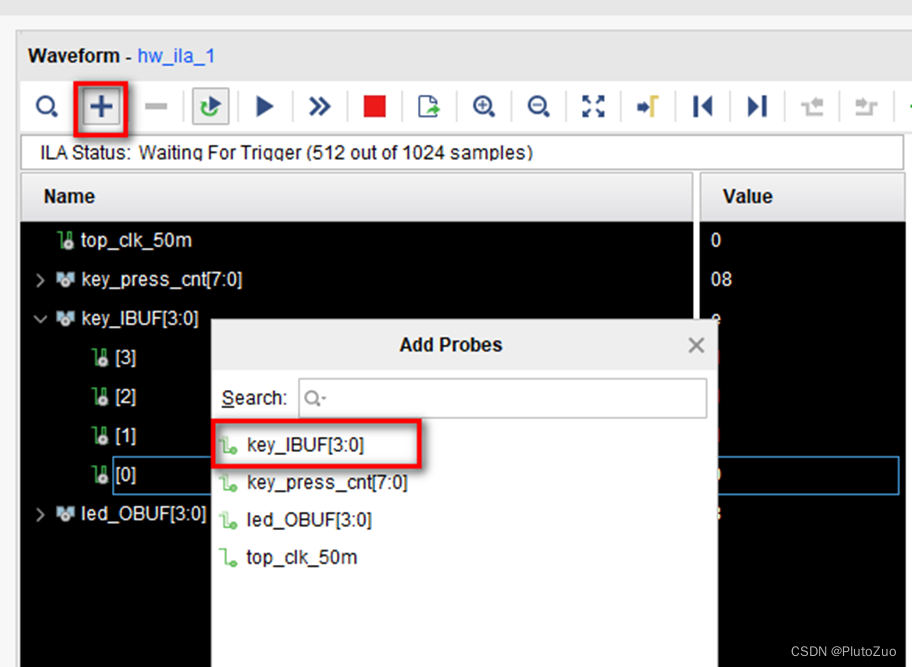
Task: Click the double-arrow run immediately icon
Action: [318, 106]
